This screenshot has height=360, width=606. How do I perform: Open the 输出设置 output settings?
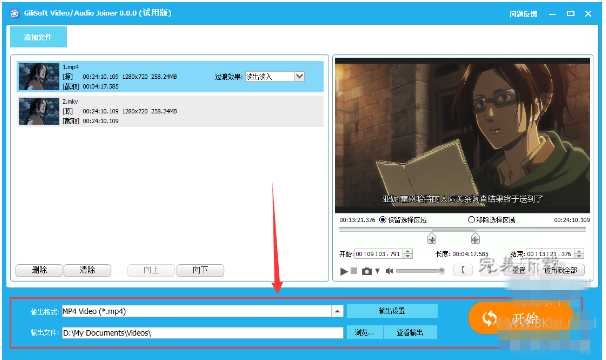[392, 311]
